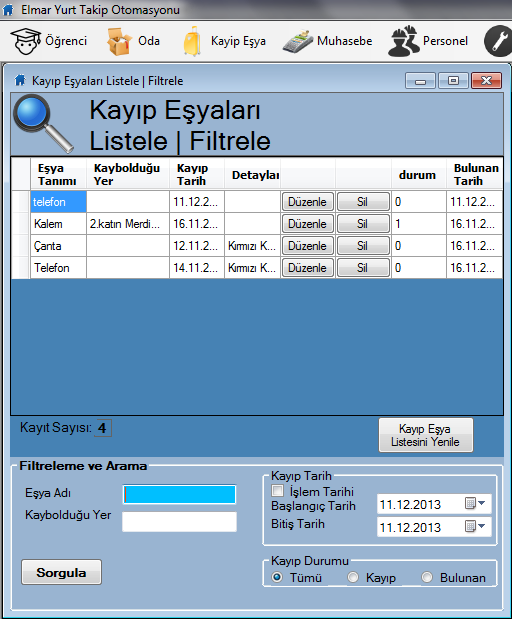Click the Personel workers icon
The height and width of the screenshot is (619, 512).
[x=404, y=41]
